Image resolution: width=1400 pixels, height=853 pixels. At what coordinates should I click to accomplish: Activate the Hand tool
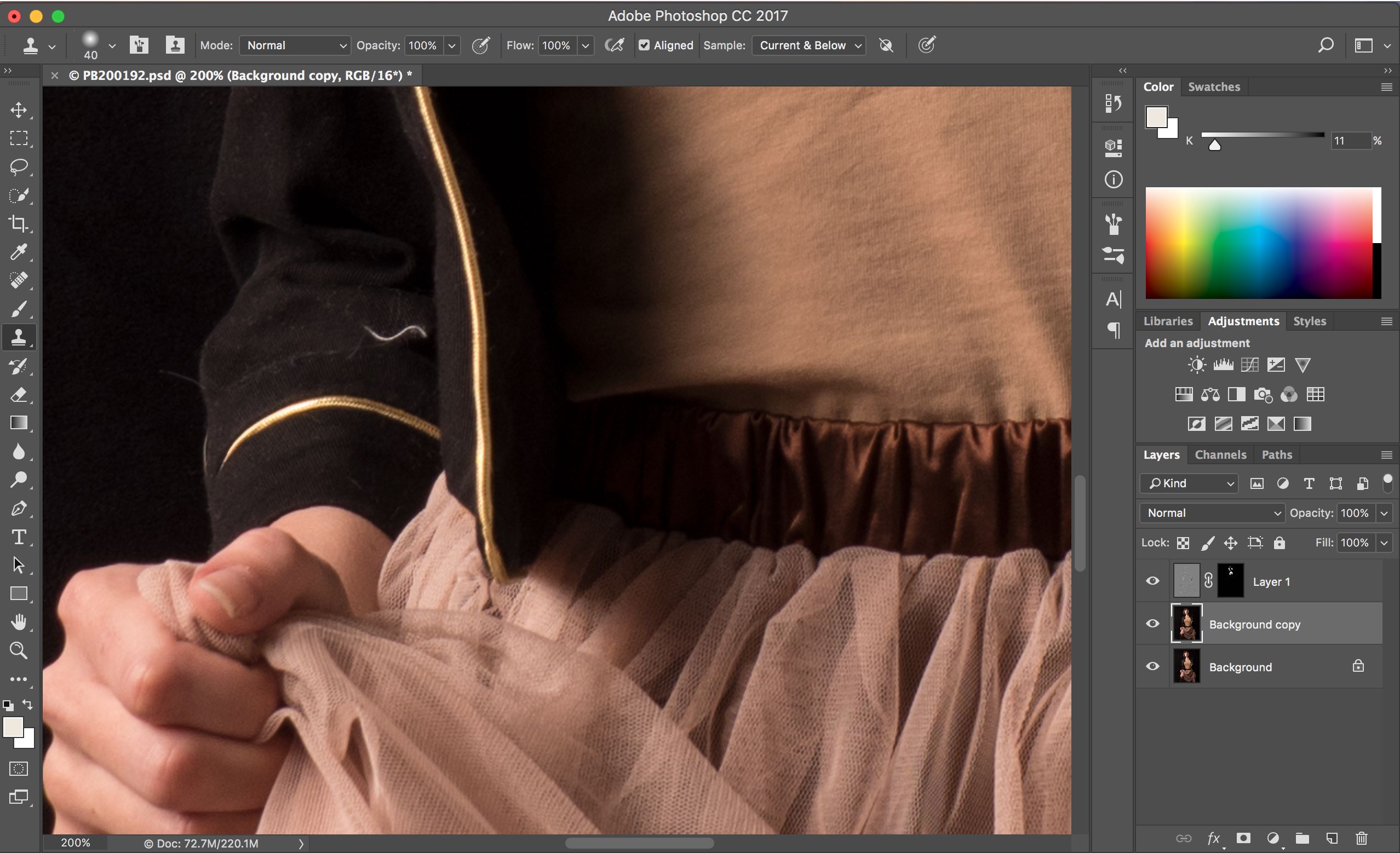pos(19,622)
